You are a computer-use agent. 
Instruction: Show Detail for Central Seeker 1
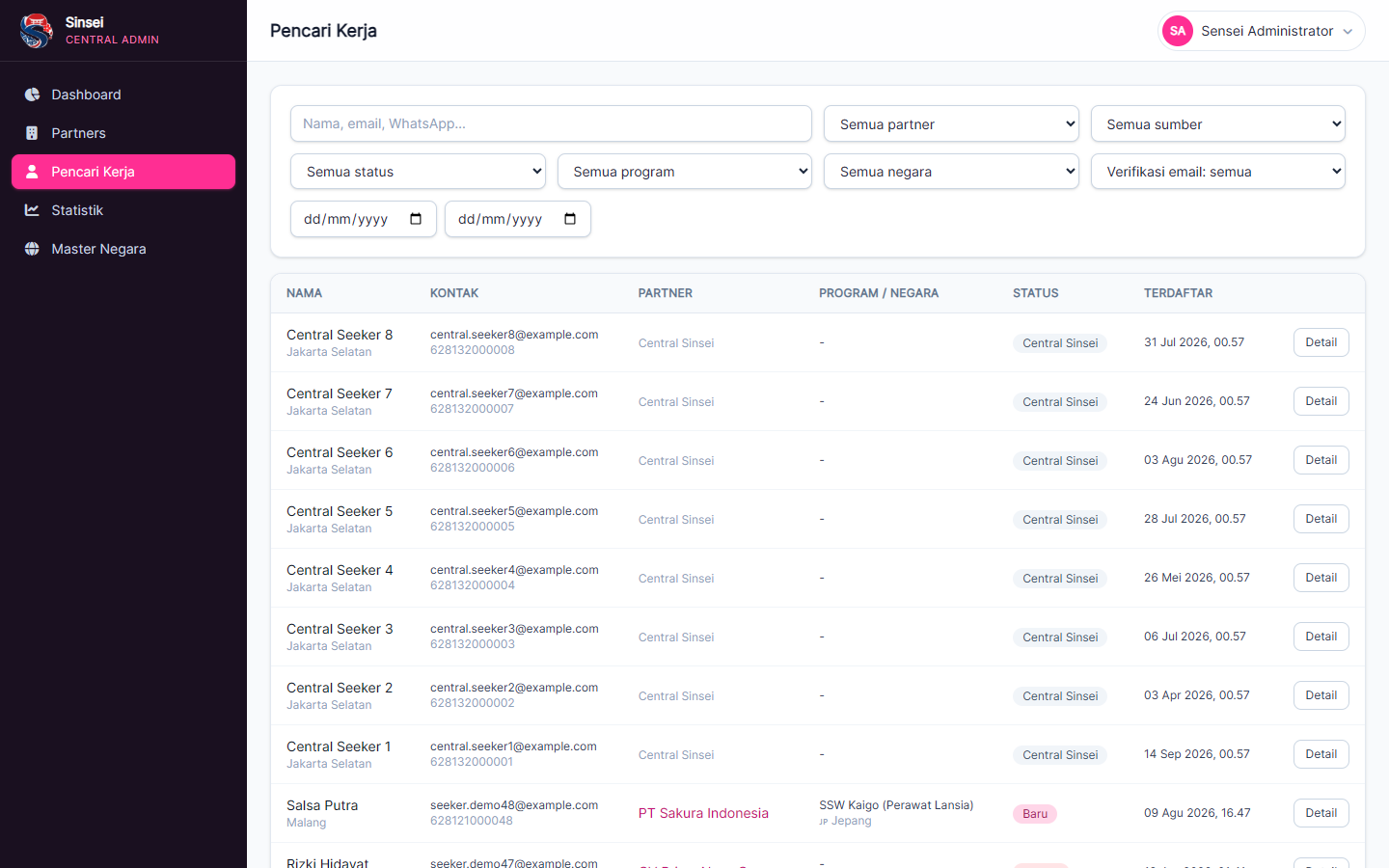(x=1321, y=754)
